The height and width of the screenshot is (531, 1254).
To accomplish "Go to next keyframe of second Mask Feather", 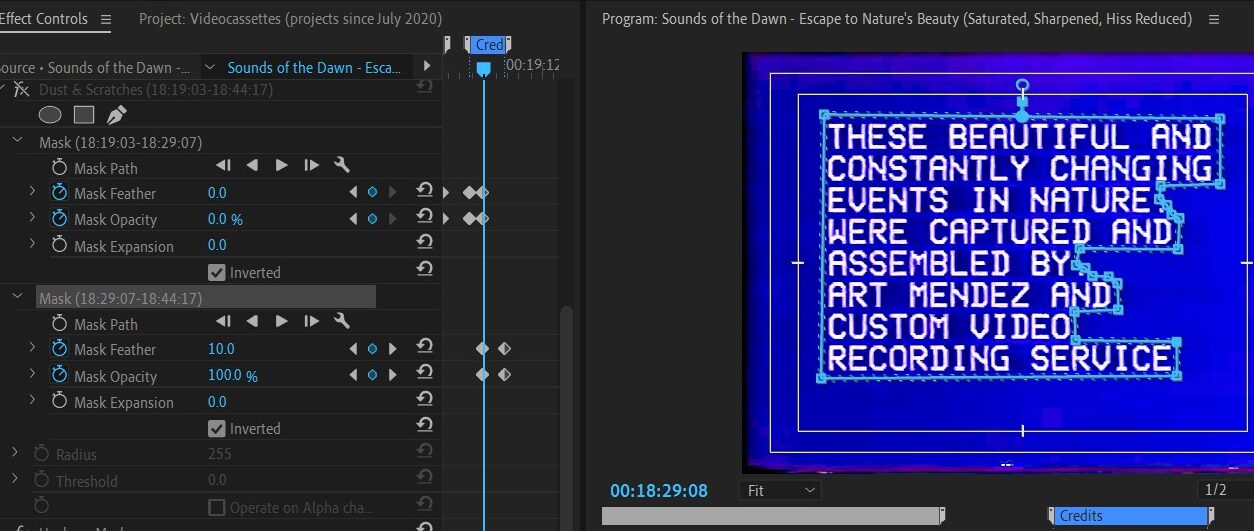I will tap(392, 349).
